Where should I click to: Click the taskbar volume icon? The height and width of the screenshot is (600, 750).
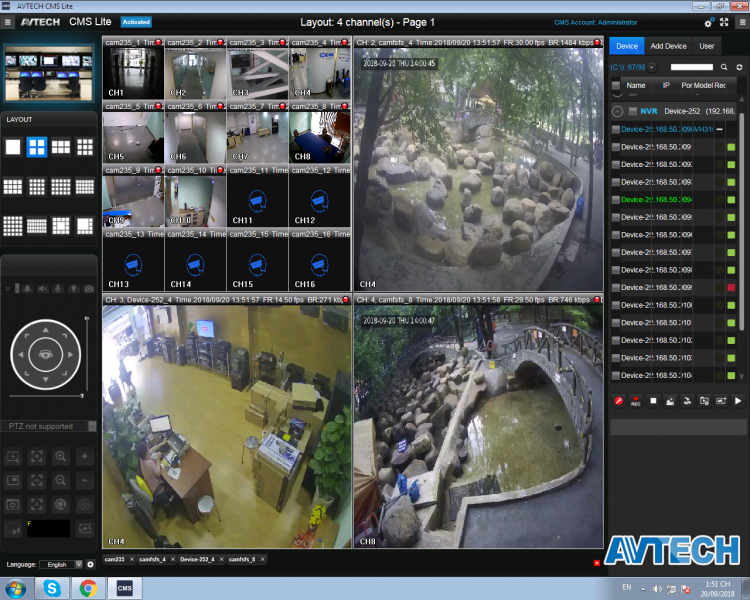click(x=658, y=589)
